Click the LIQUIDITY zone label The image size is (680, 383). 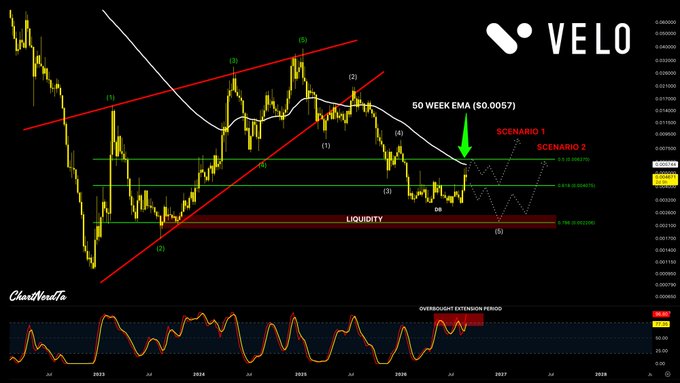pos(364,219)
